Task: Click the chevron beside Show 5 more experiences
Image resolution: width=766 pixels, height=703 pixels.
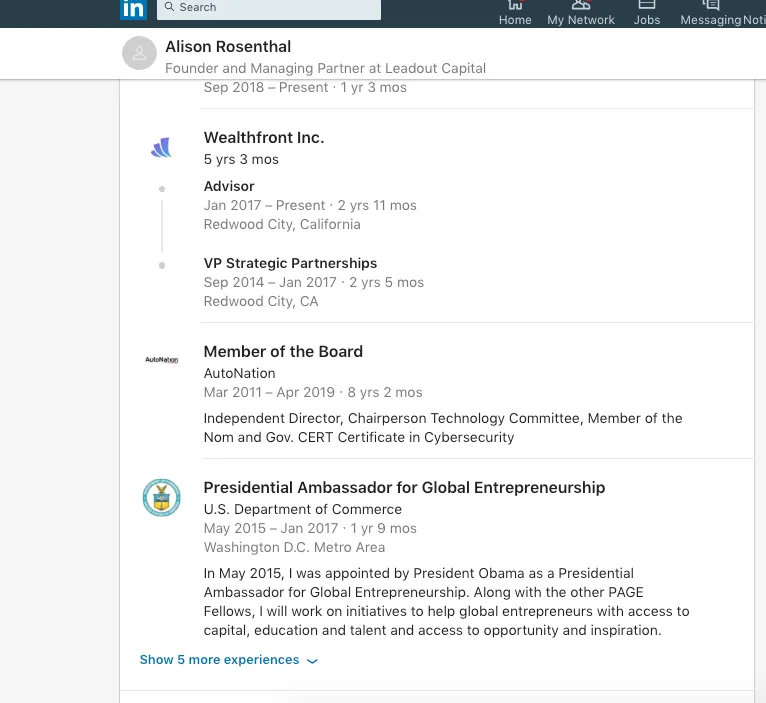Action: [312, 660]
